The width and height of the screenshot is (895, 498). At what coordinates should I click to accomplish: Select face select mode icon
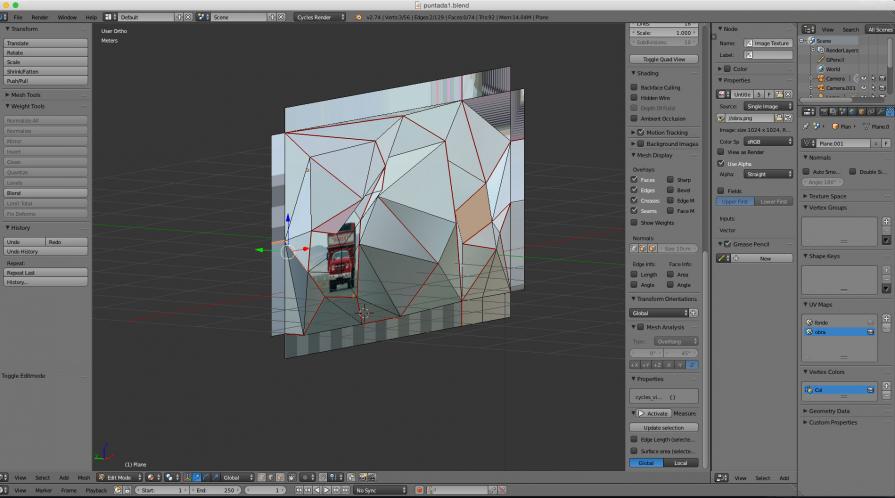click(280, 477)
